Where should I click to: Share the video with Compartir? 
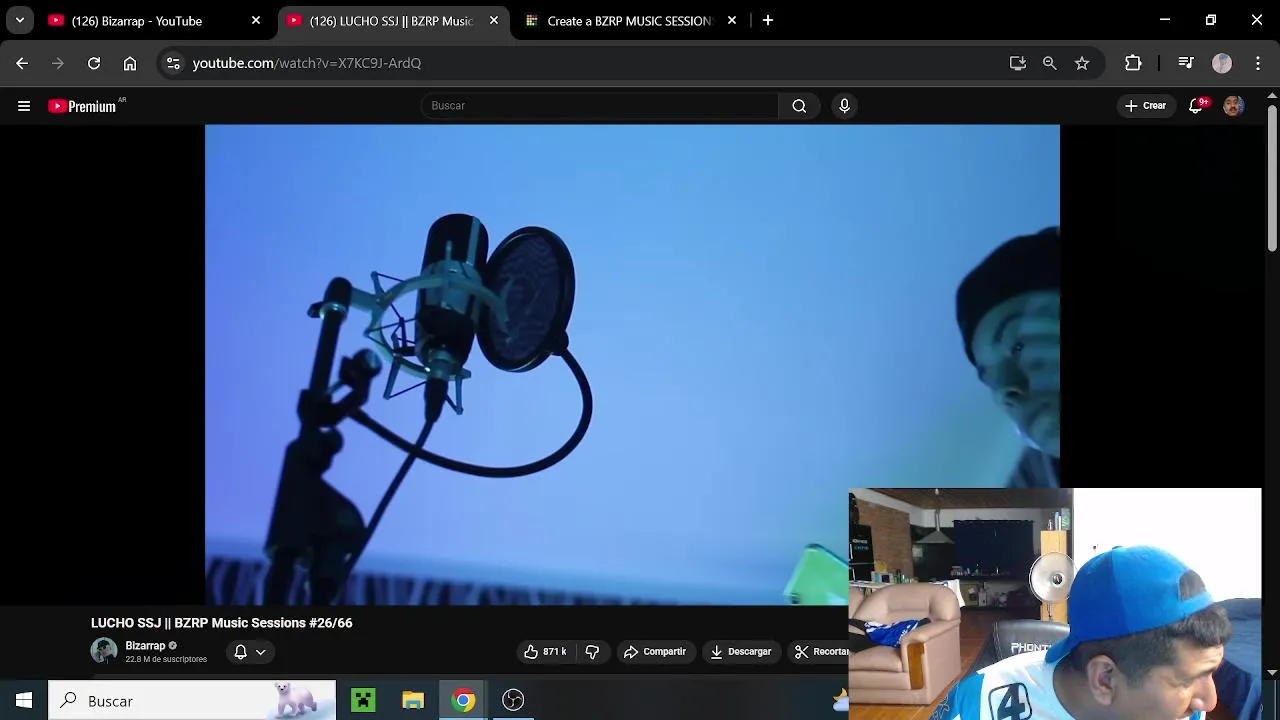point(655,652)
